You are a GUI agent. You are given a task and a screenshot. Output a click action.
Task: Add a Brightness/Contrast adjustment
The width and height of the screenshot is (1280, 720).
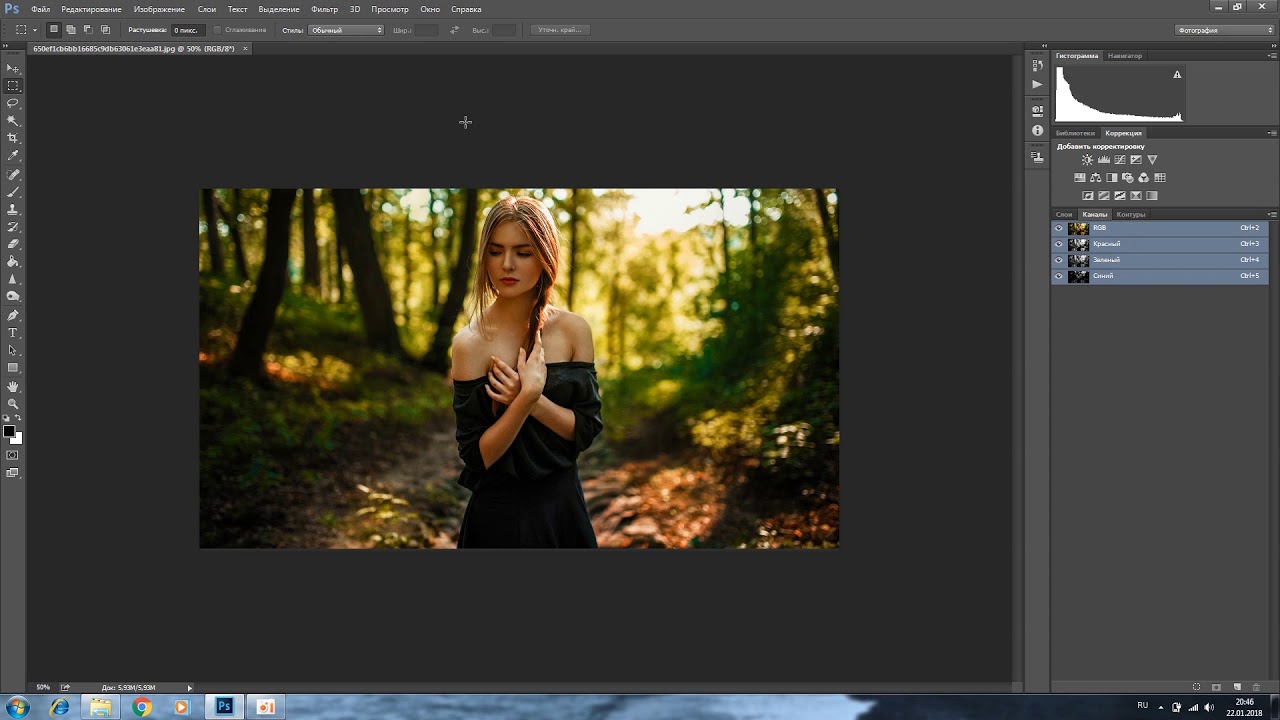1087,160
